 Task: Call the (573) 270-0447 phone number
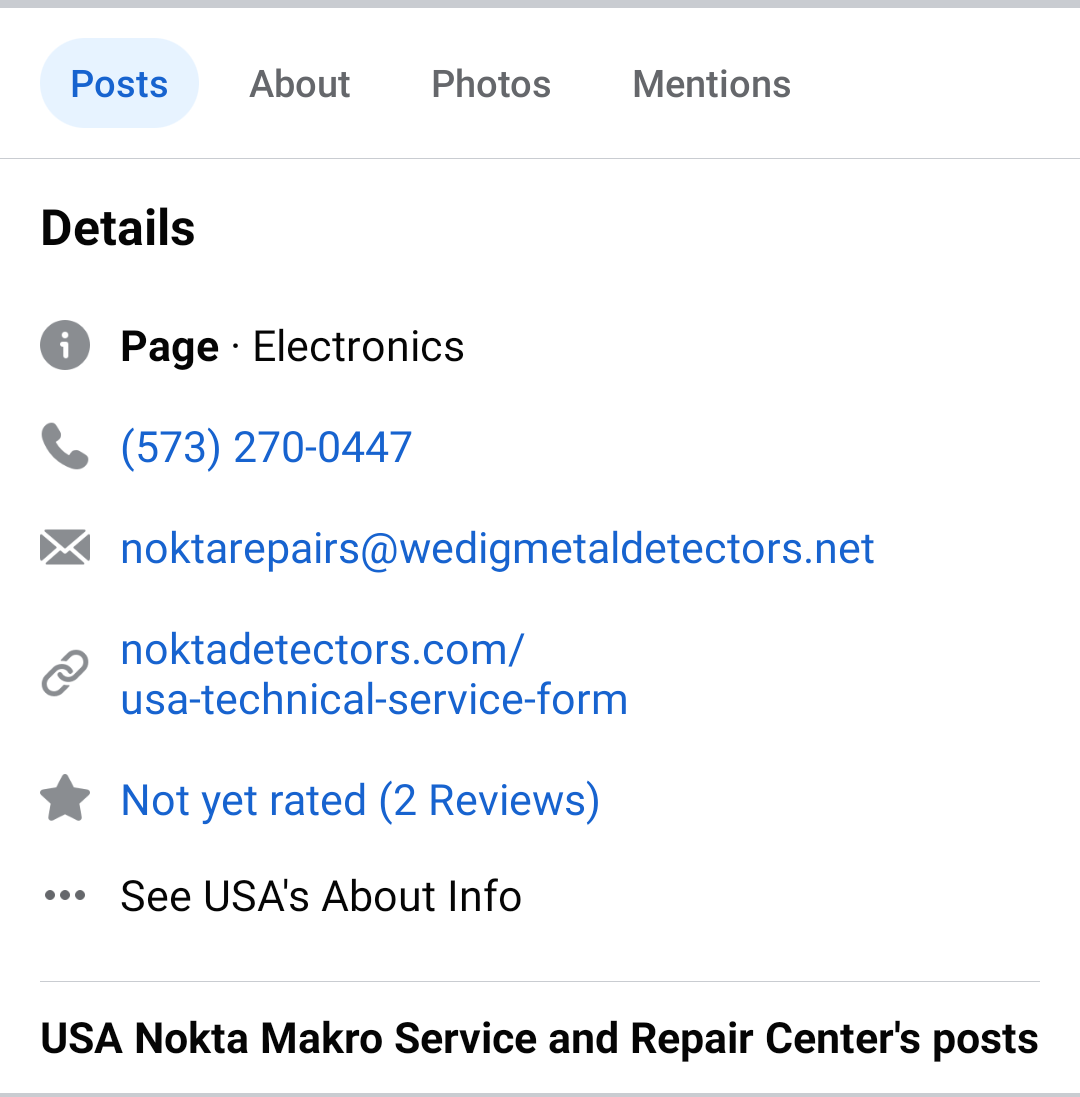[267, 447]
